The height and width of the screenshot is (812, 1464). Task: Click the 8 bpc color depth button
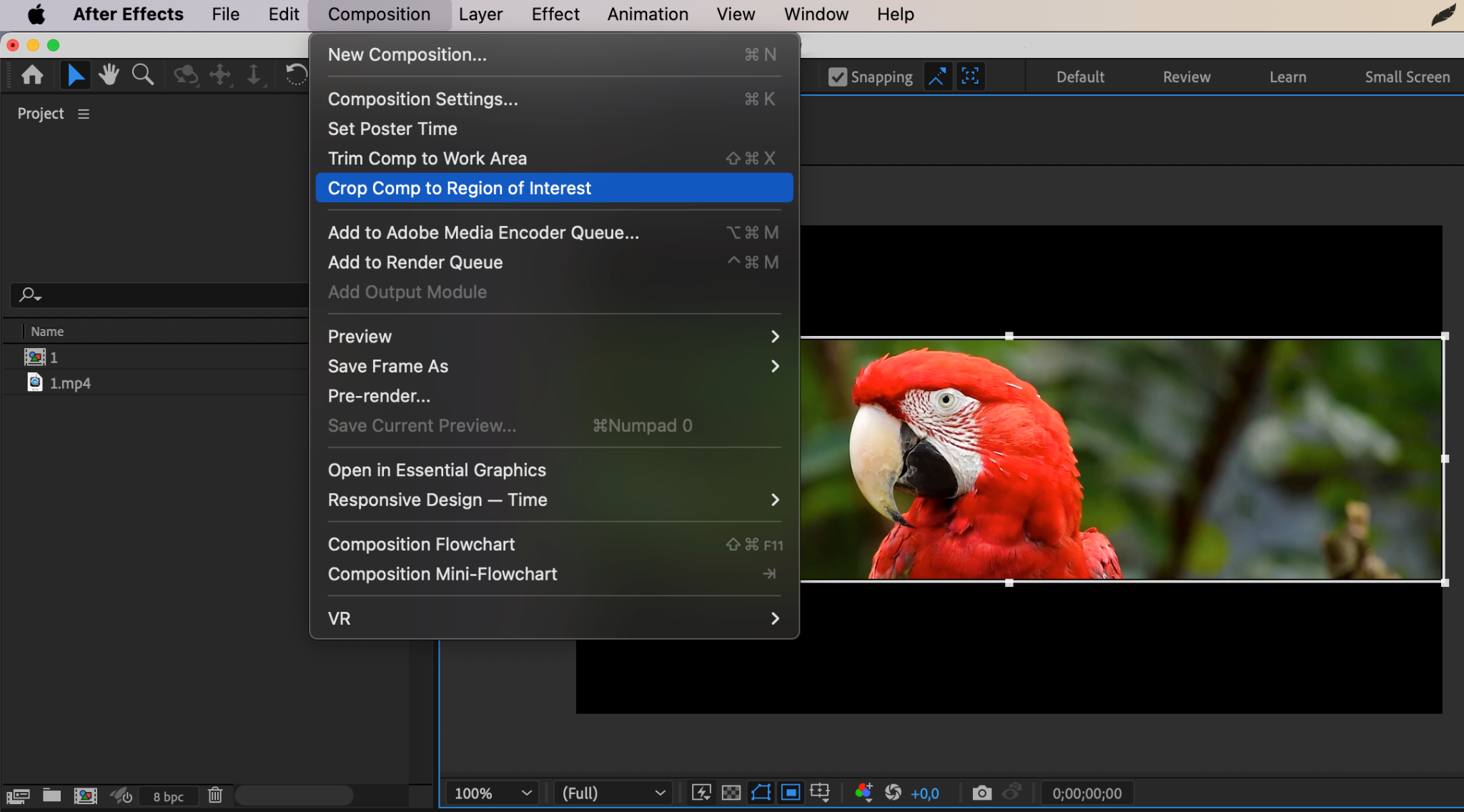pos(168,796)
